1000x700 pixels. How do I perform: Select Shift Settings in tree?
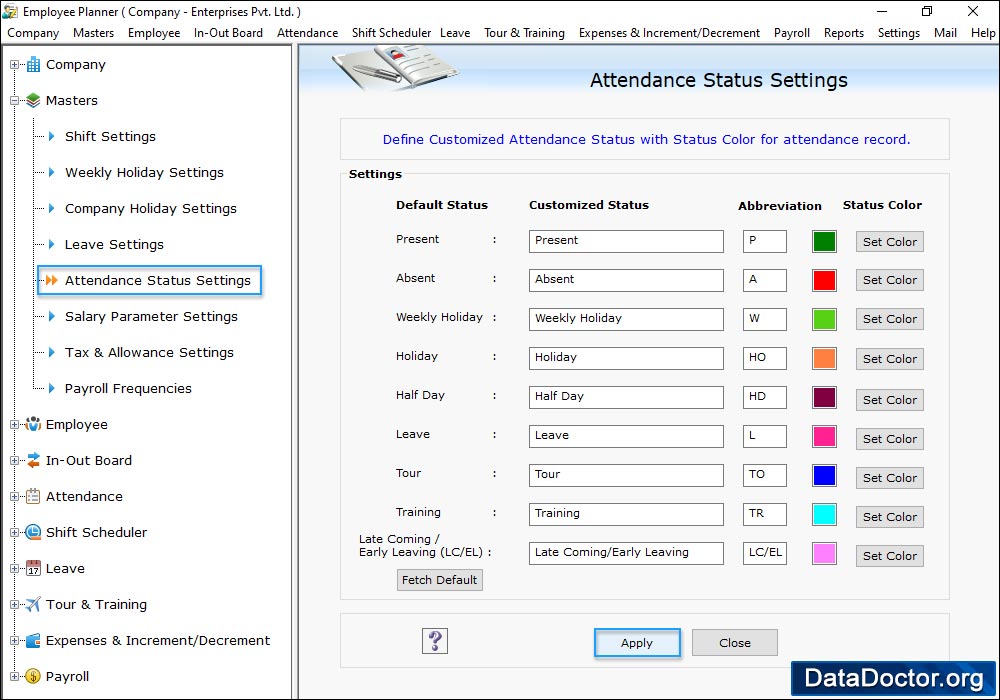pyautogui.click(x=110, y=136)
